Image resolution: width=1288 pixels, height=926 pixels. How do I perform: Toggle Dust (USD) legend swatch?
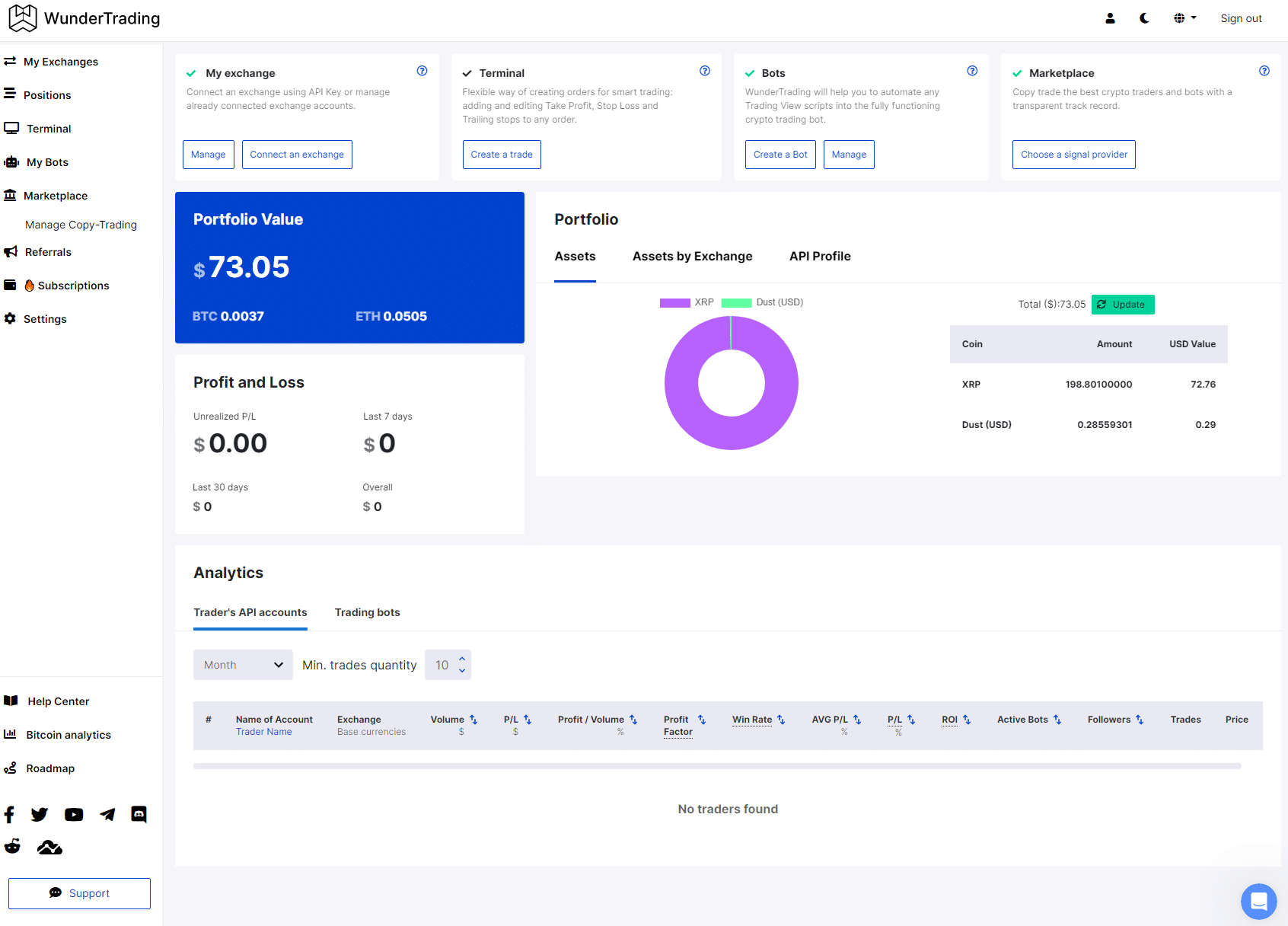737,302
